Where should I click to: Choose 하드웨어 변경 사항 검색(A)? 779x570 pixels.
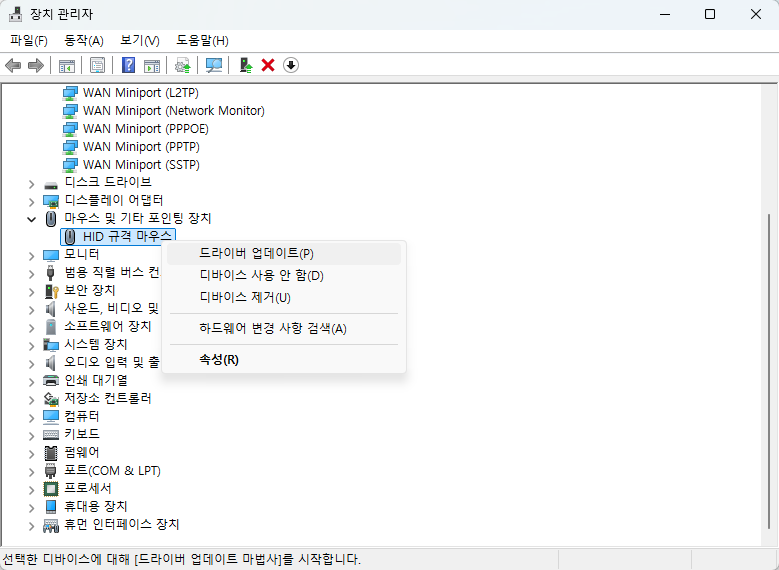coord(284,328)
